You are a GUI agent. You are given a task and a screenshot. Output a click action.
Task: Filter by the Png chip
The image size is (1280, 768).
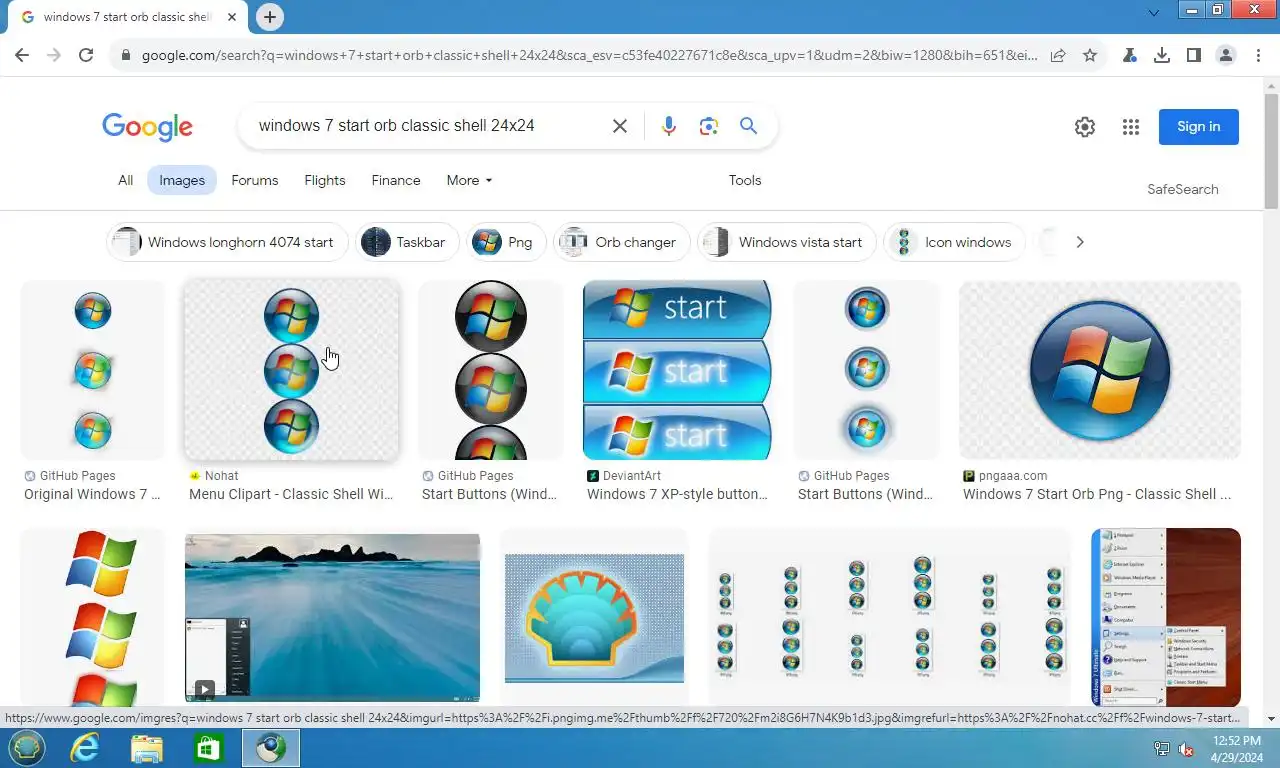[506, 242]
